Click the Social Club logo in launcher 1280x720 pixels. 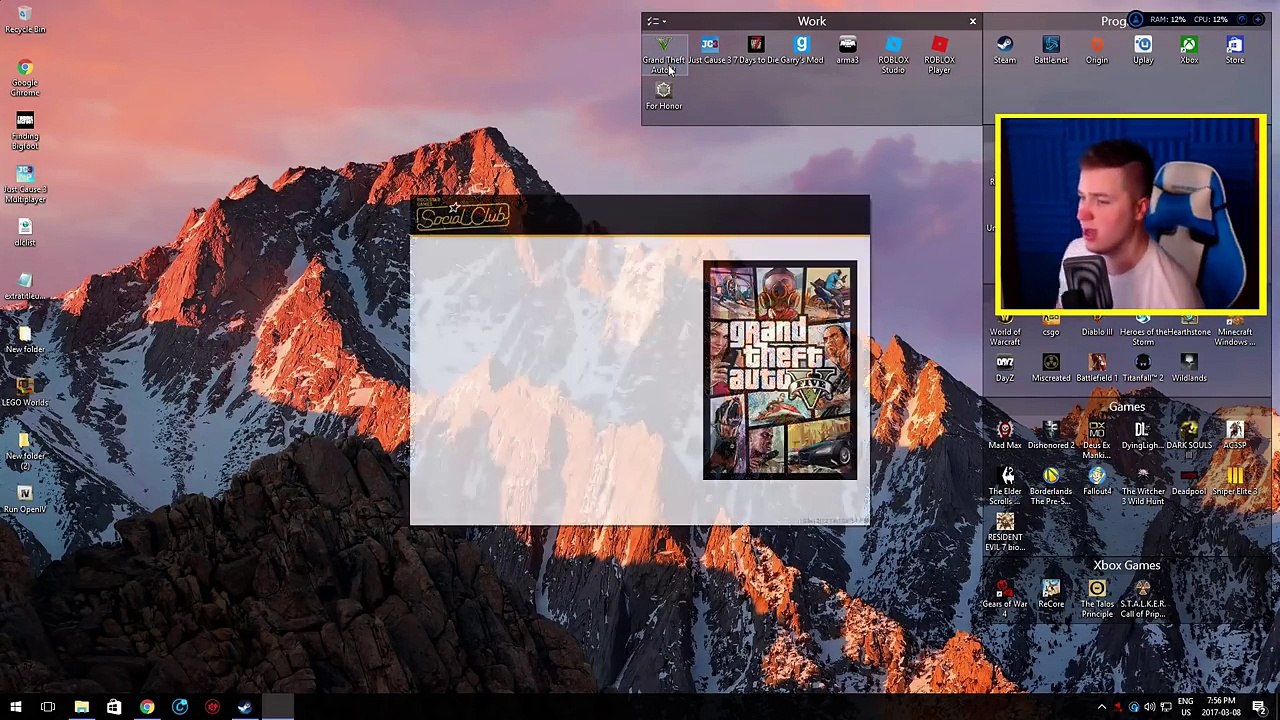(462, 214)
